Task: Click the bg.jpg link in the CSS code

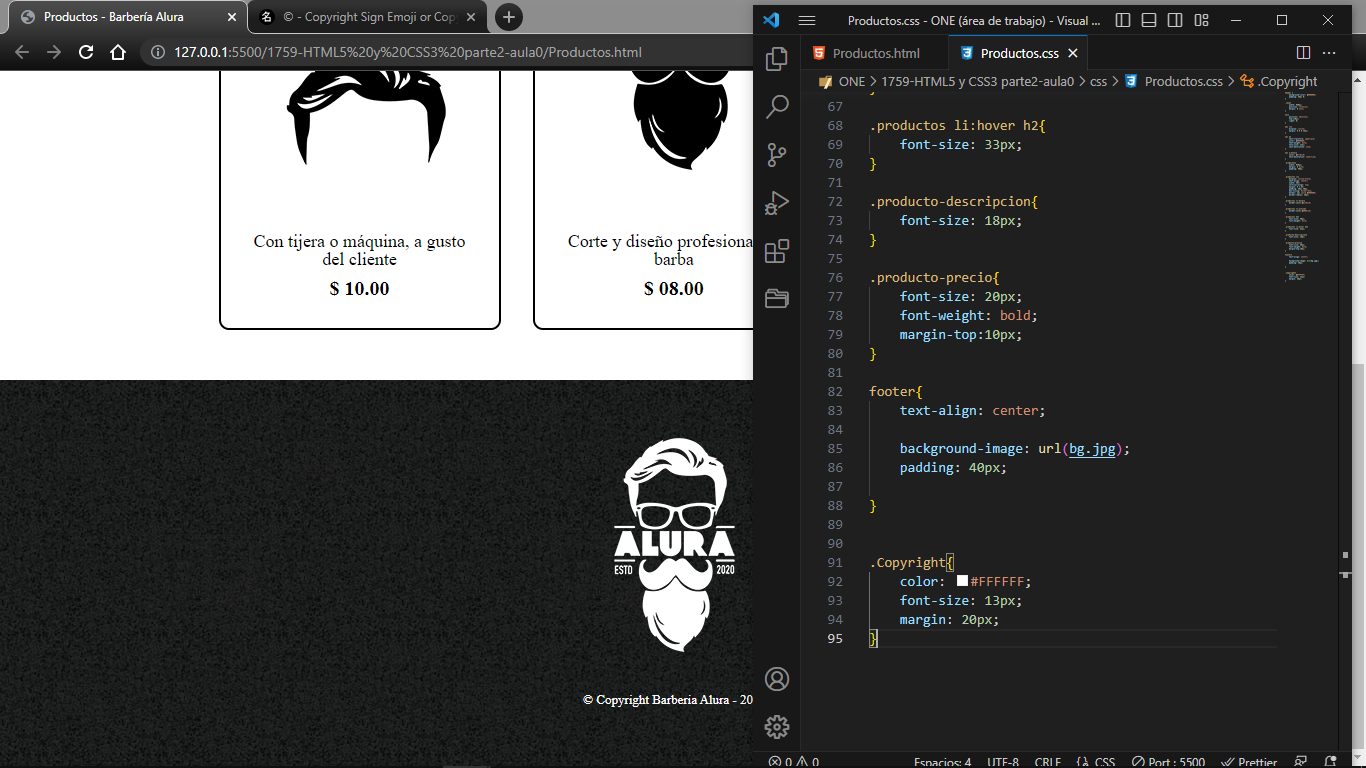Action: [x=1092, y=449]
